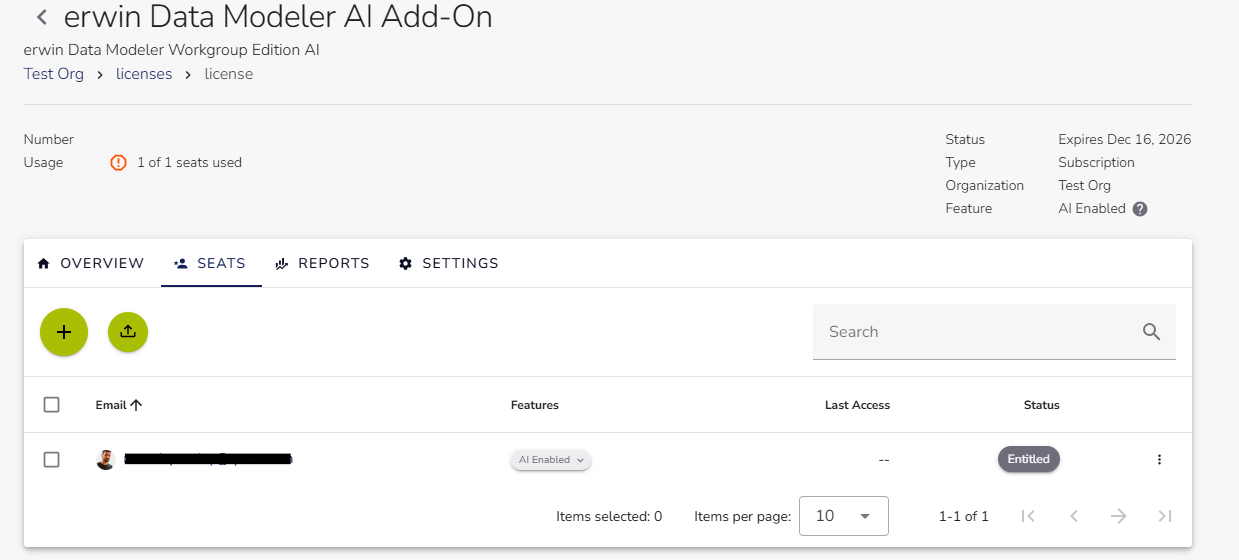Click the 'AI Enabled' feature value text
Image resolution: width=1239 pixels, height=560 pixels.
coord(1092,208)
